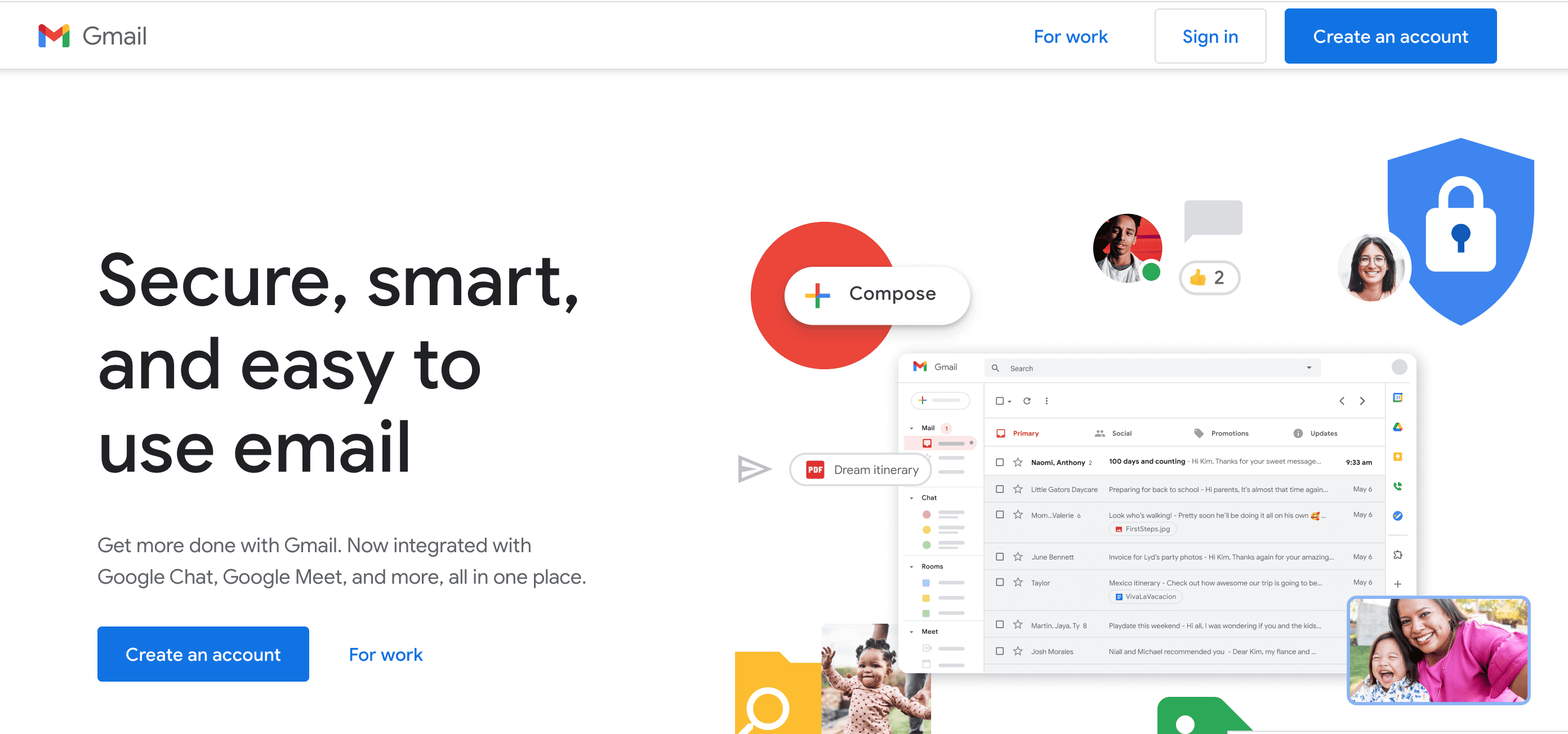Open the green phone icon in side panel
This screenshot has height=734, width=1568.
coord(1397,486)
